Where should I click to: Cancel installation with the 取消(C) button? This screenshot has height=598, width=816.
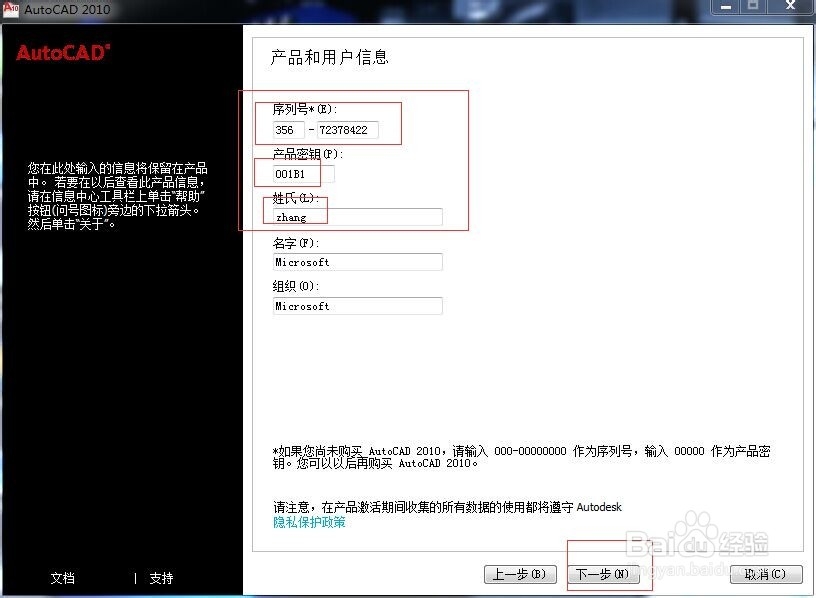point(766,574)
